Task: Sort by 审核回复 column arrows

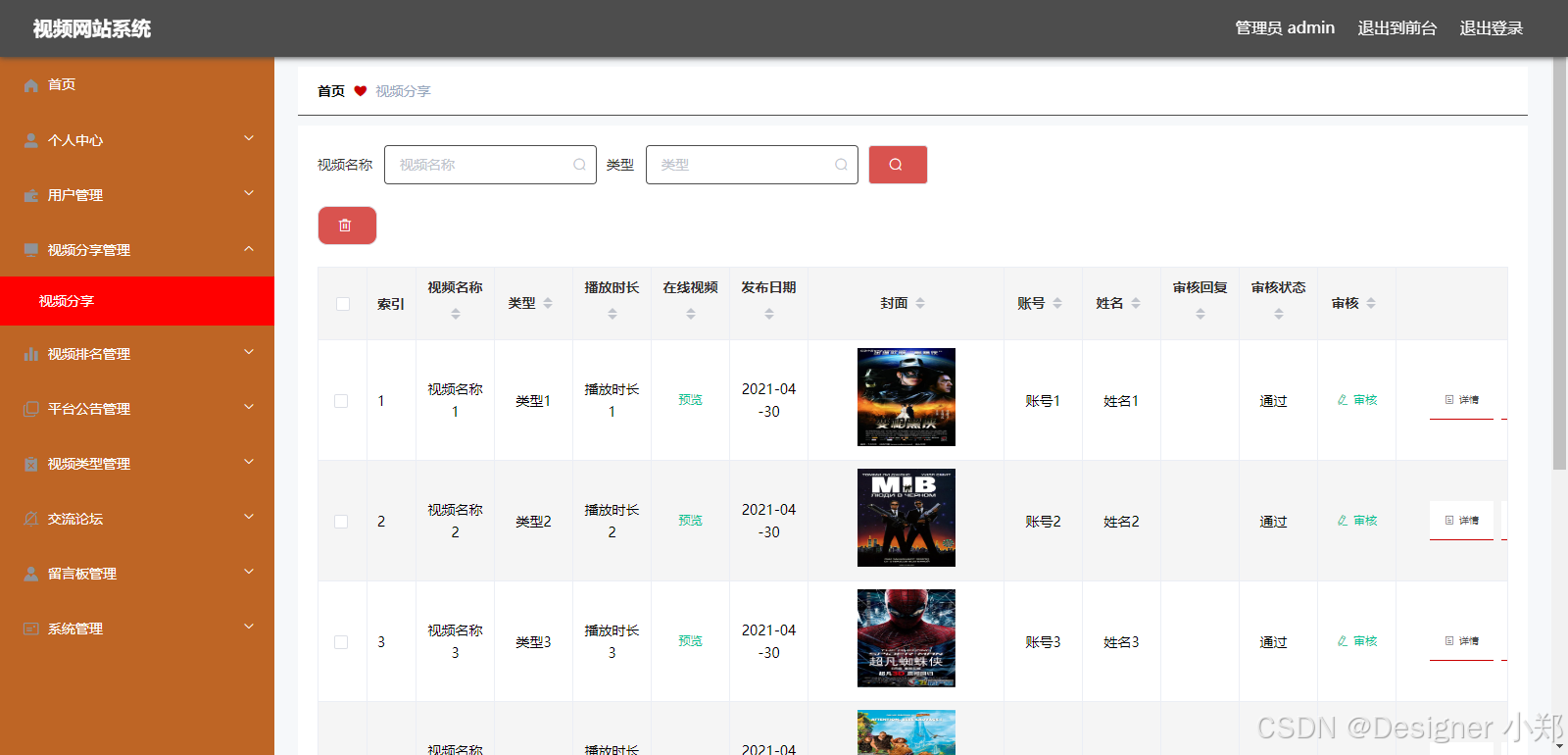Action: [x=1200, y=314]
